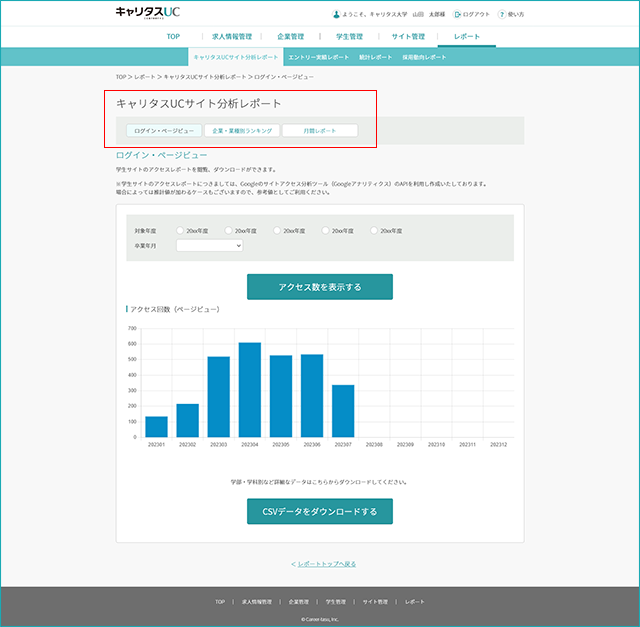Image resolution: width=640 pixels, height=627 pixels.
Task: Click the キャリタスUC logo
Action: (147, 12)
